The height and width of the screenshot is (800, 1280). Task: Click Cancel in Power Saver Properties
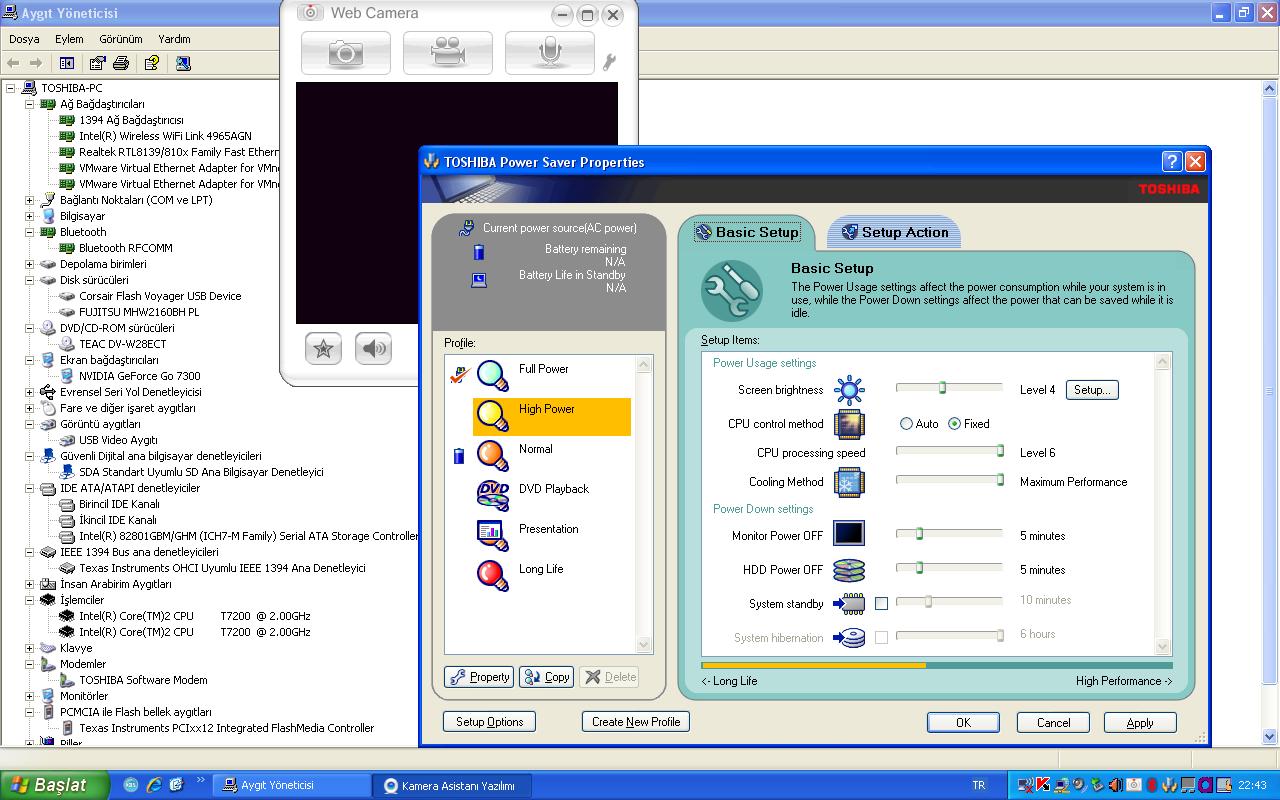pyautogui.click(x=1053, y=723)
